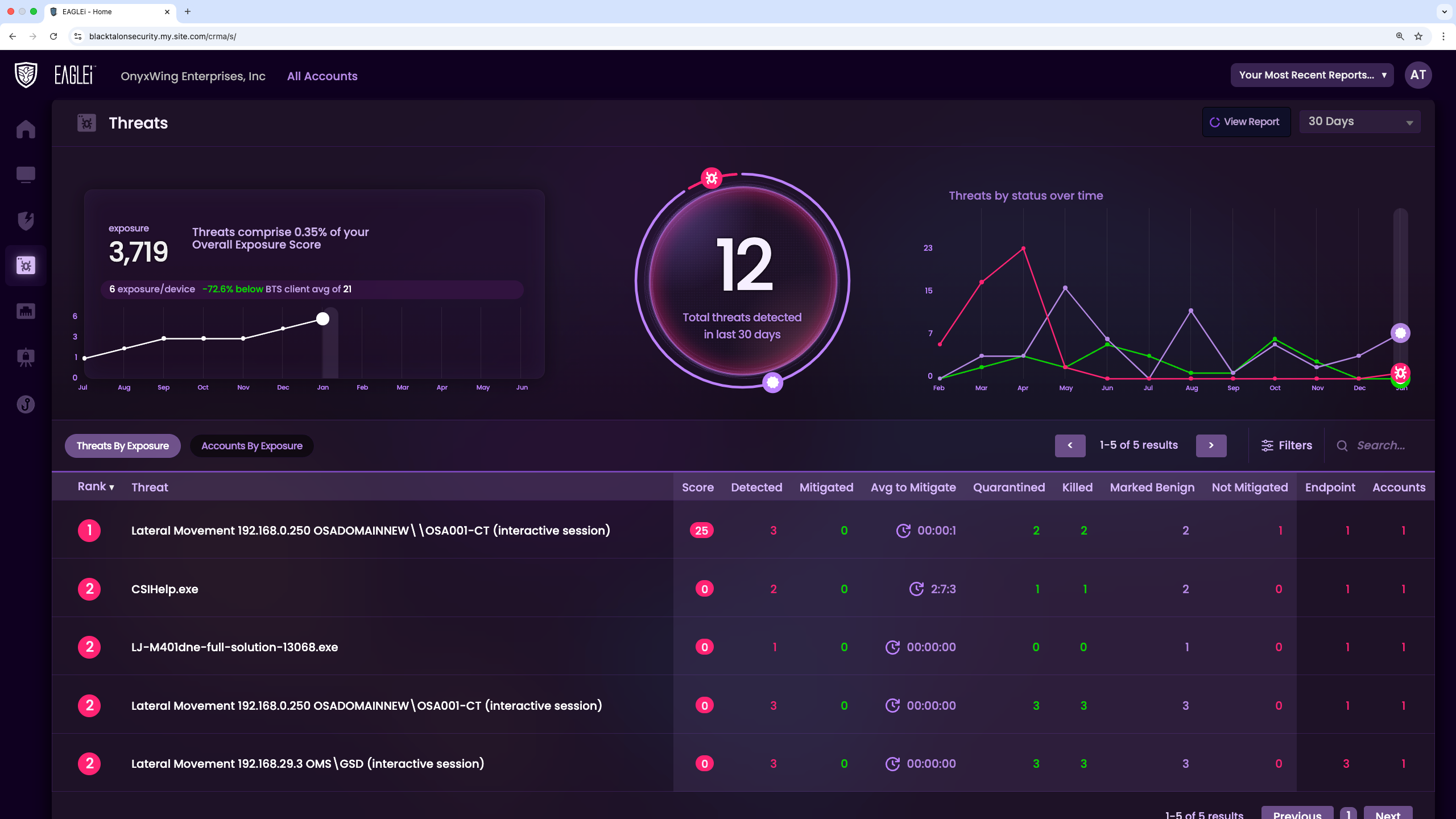Open the Home dashboard icon in sidebar
Screen dimensions: 1456x819
25,129
